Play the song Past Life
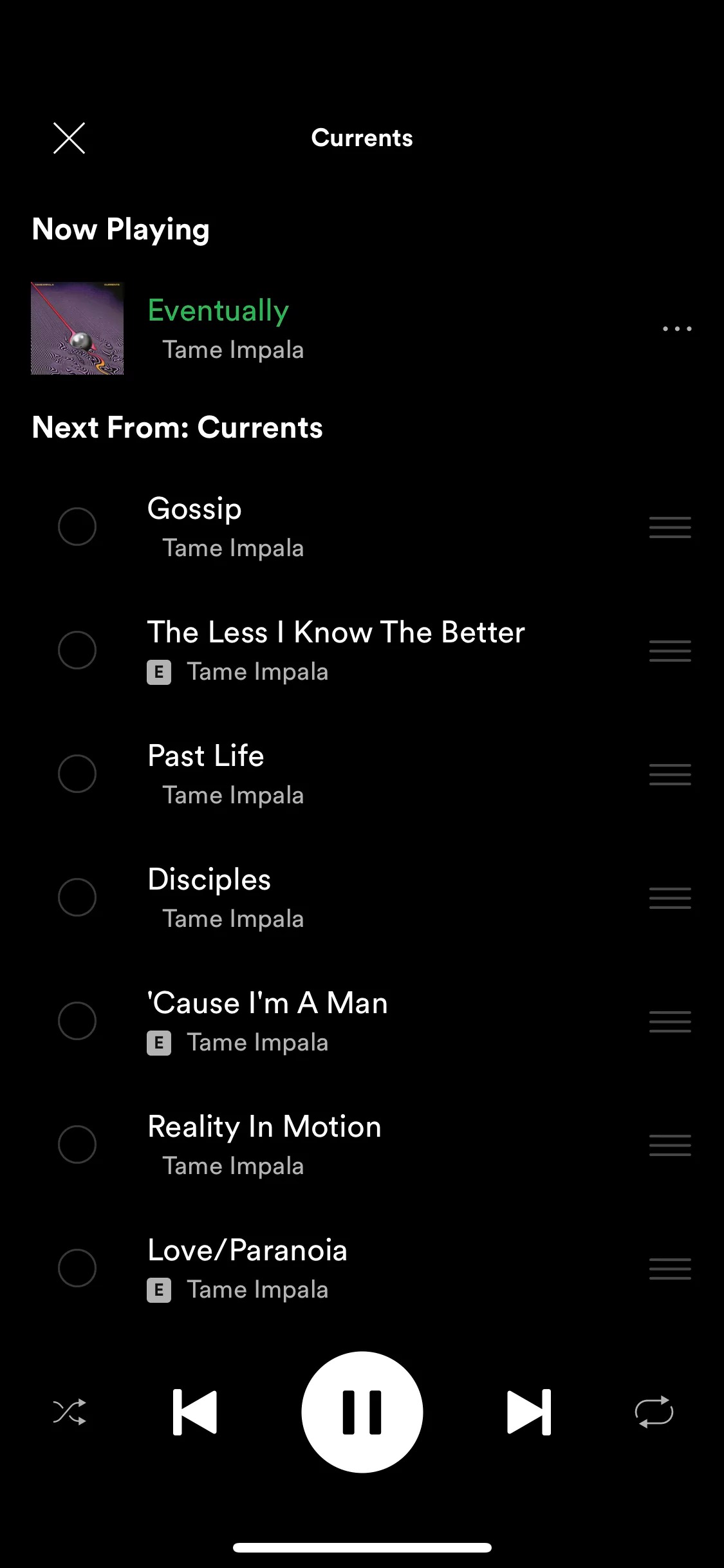Screen dimensions: 724x1568 206,756
